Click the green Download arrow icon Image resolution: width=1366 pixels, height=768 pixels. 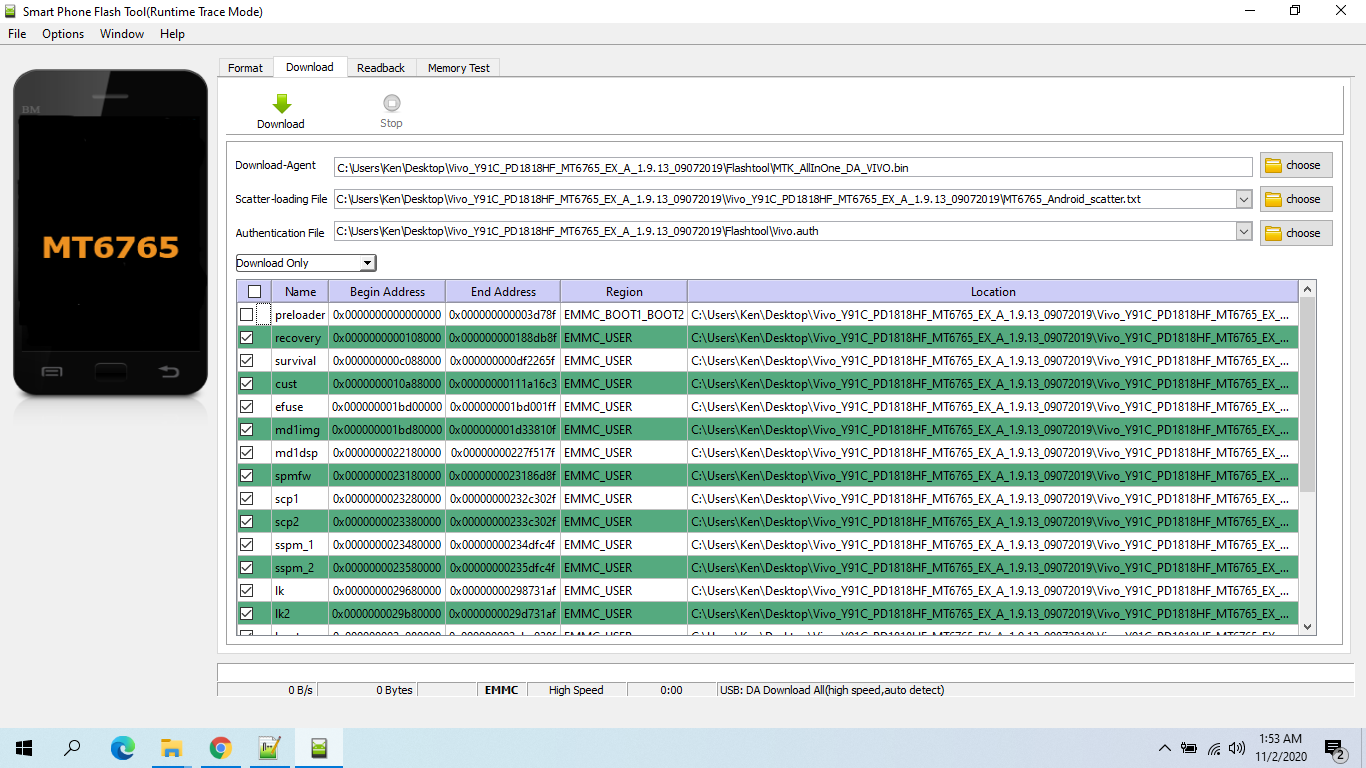pyautogui.click(x=281, y=103)
